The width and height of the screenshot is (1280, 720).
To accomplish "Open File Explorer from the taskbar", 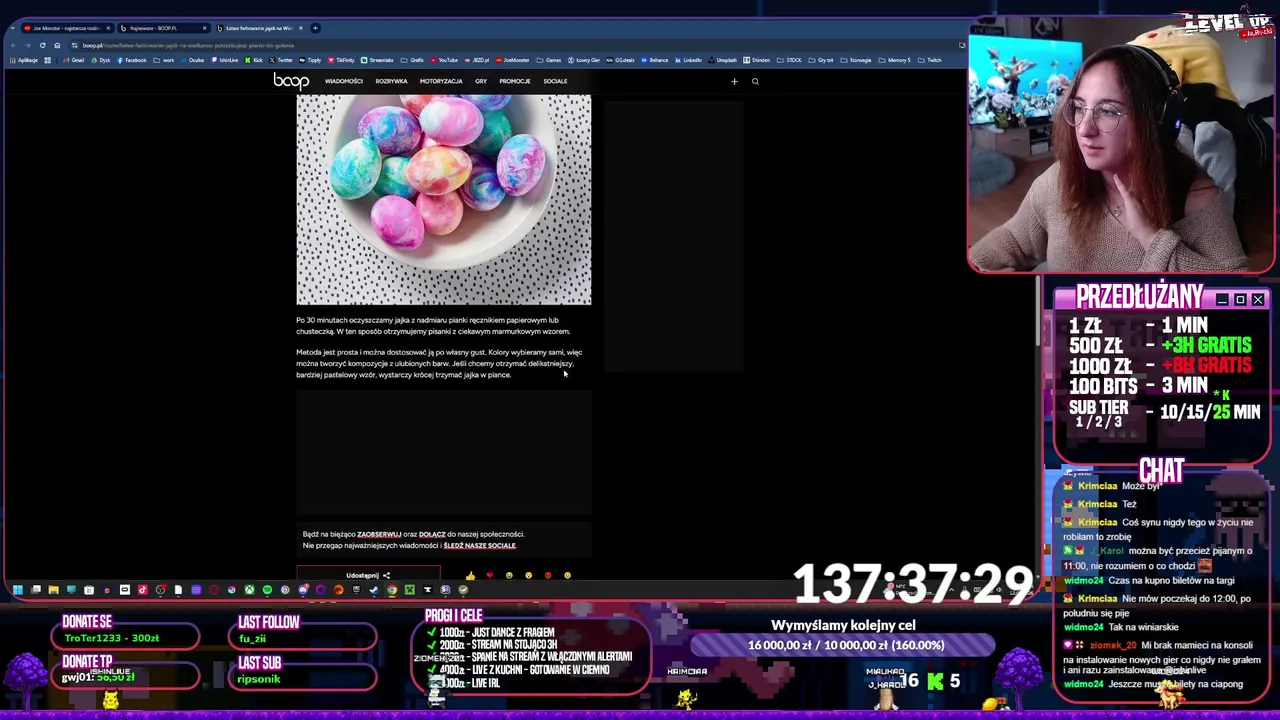I will [x=54, y=590].
